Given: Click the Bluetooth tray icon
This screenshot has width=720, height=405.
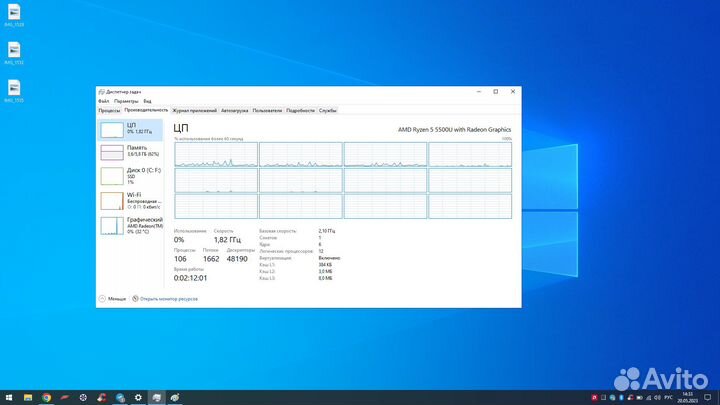Looking at the screenshot, I should click(621, 398).
